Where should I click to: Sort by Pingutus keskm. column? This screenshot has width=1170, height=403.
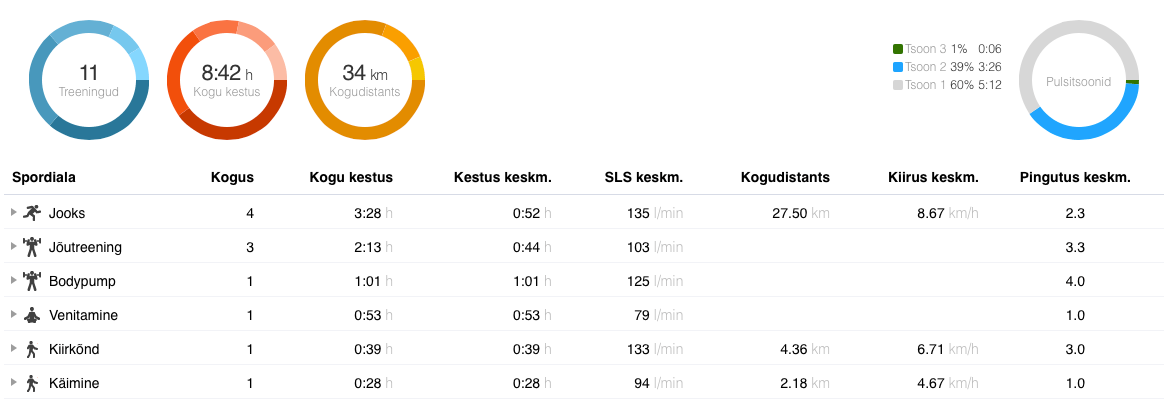click(x=1075, y=178)
